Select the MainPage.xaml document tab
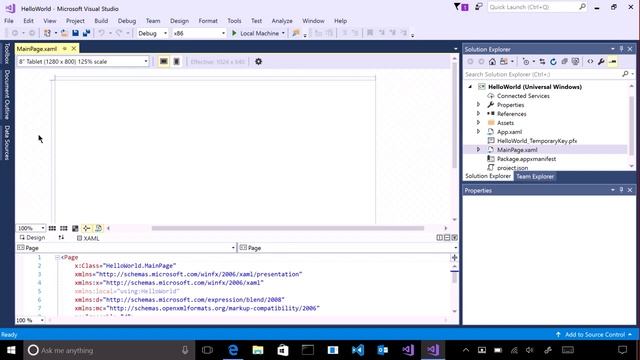Viewport: 640px width, 360px height. (37, 49)
